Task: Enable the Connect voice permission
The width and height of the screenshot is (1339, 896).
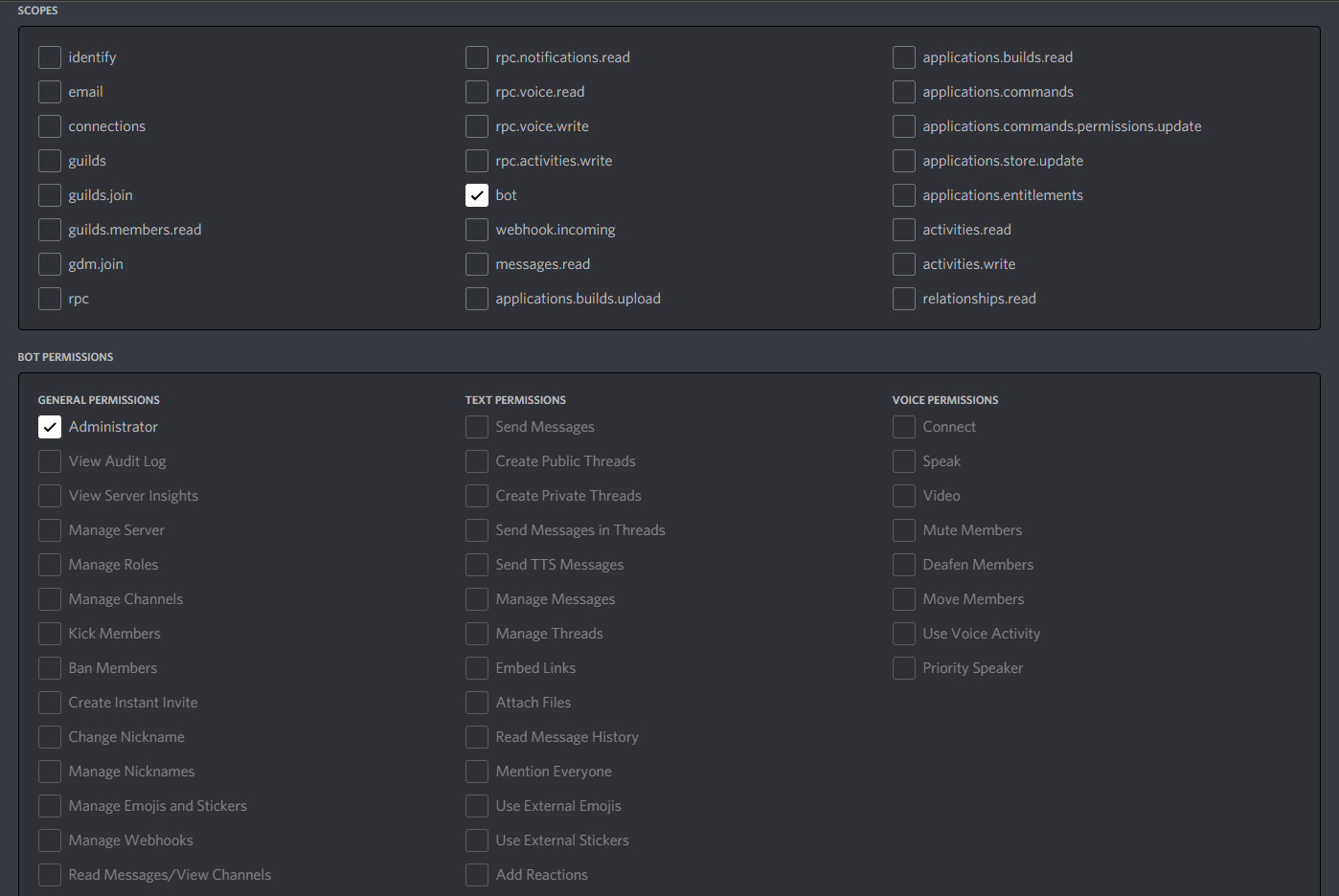Action: tap(904, 427)
